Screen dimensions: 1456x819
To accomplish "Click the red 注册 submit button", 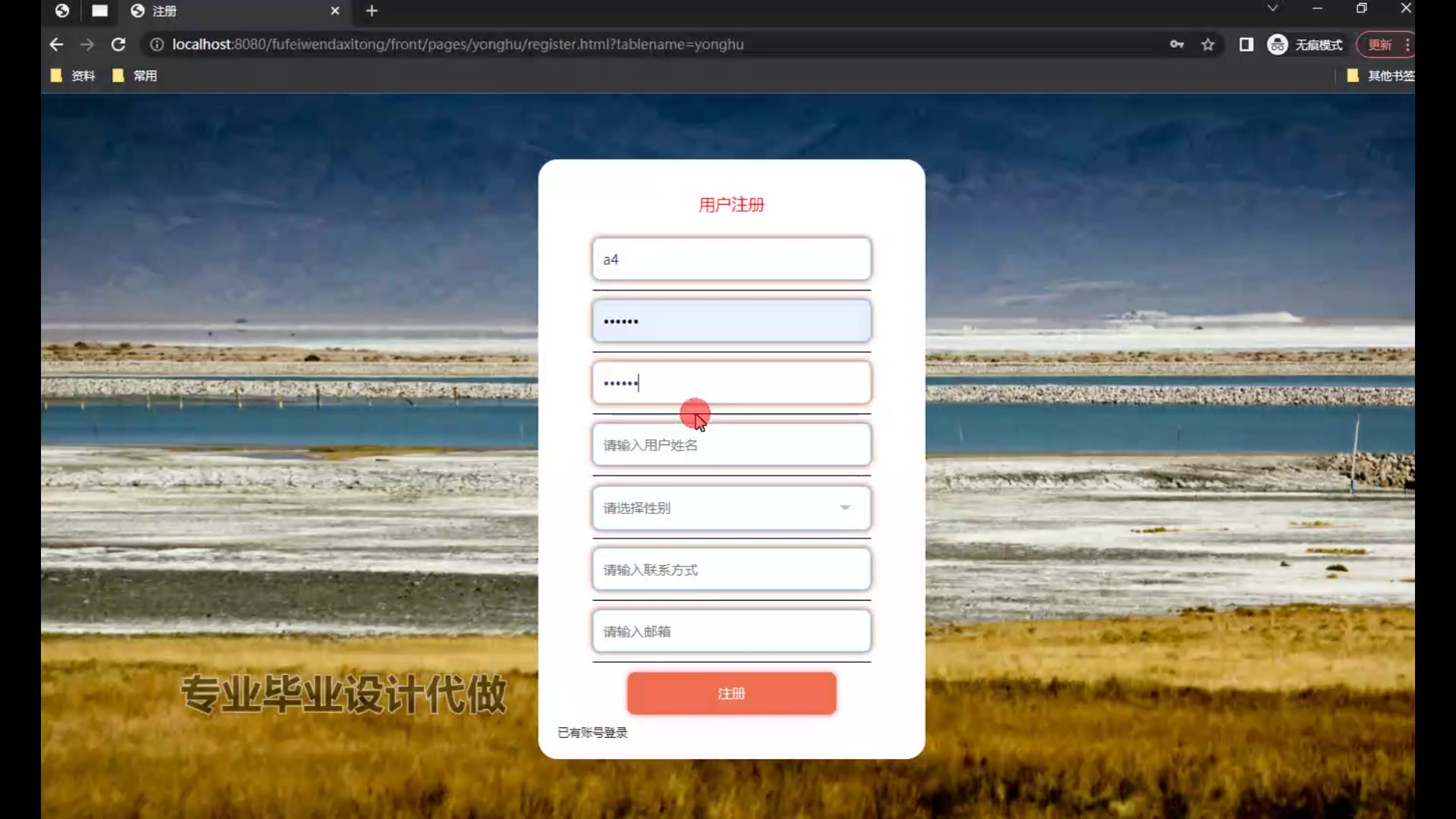I will 731,693.
